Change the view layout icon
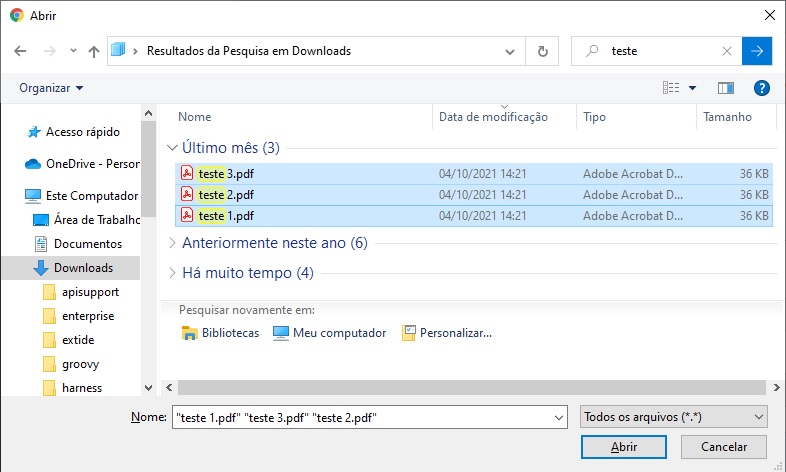The width and height of the screenshot is (786, 472). pos(671,88)
